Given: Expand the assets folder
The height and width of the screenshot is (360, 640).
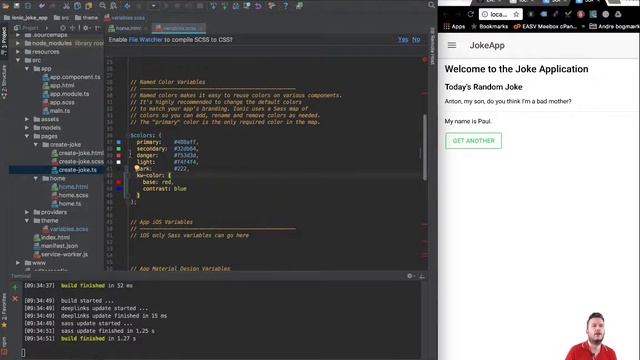Looking at the screenshot, I should [27, 119].
